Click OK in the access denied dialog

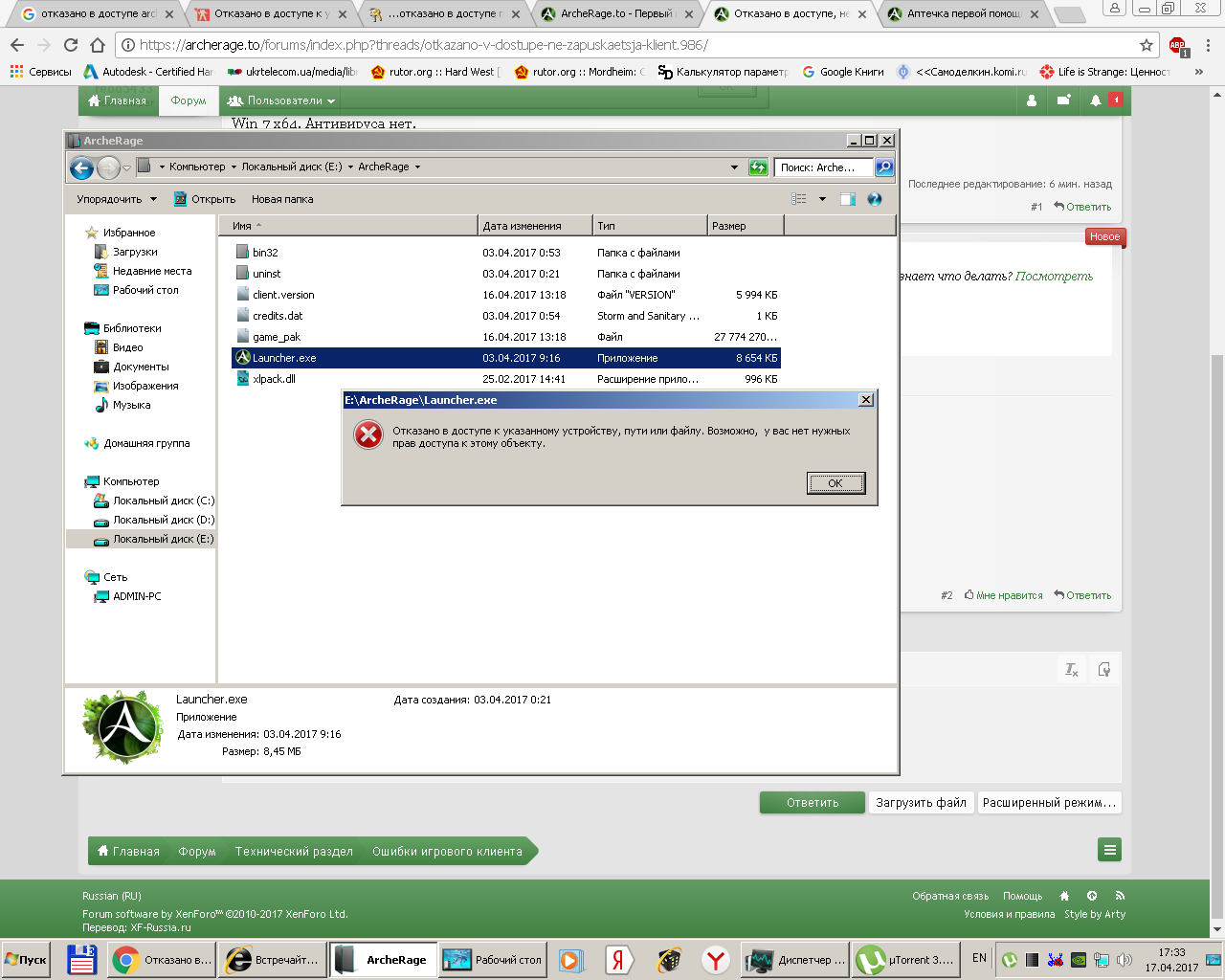coord(835,483)
